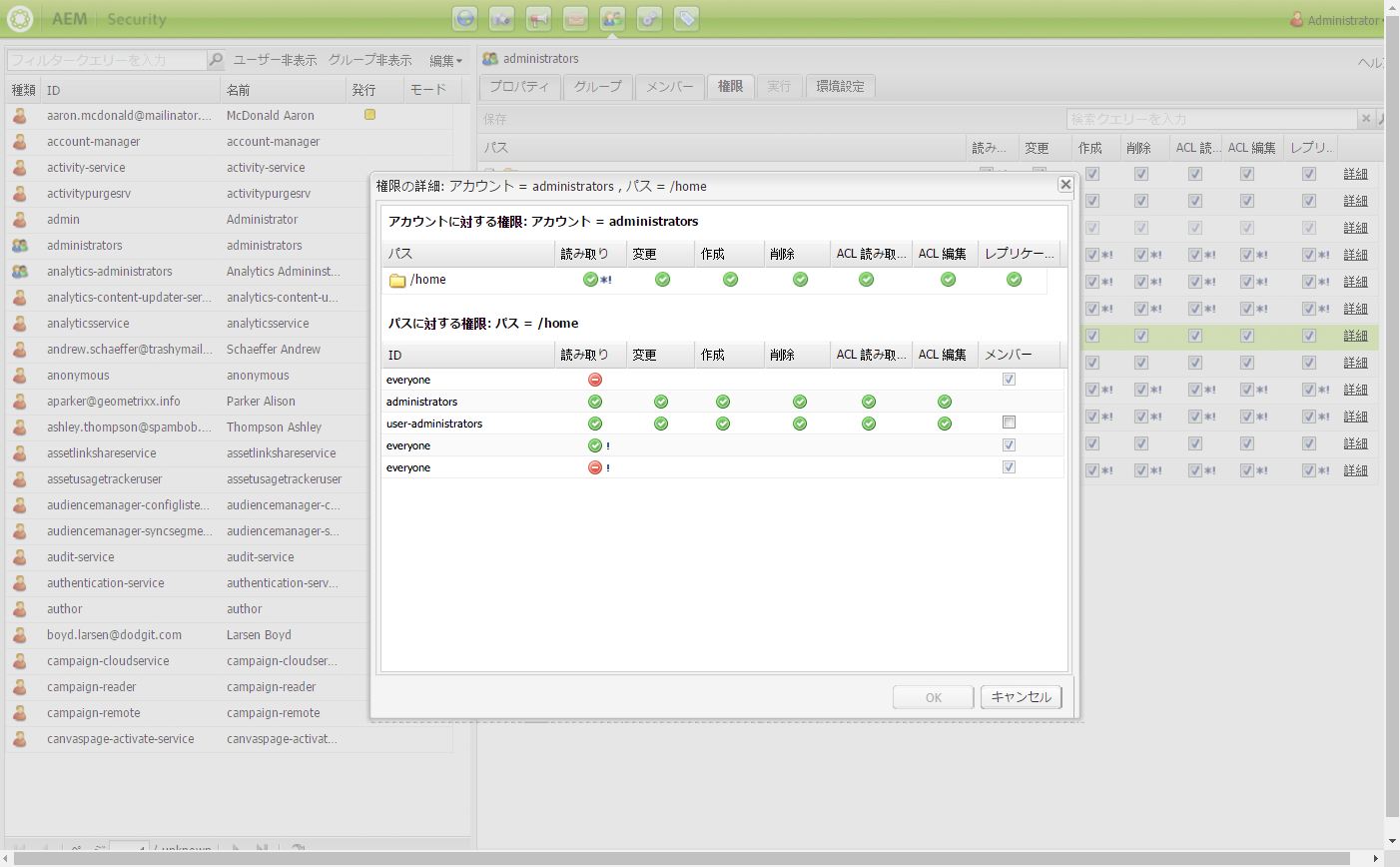Expand the 編集 dropdown menu

[x=445, y=61]
